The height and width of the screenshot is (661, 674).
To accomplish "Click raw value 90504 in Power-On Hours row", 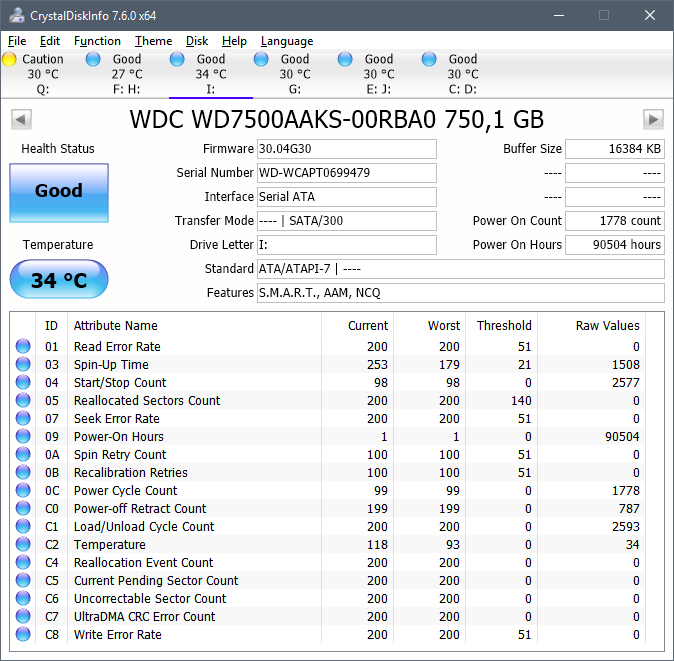I will 622,437.
